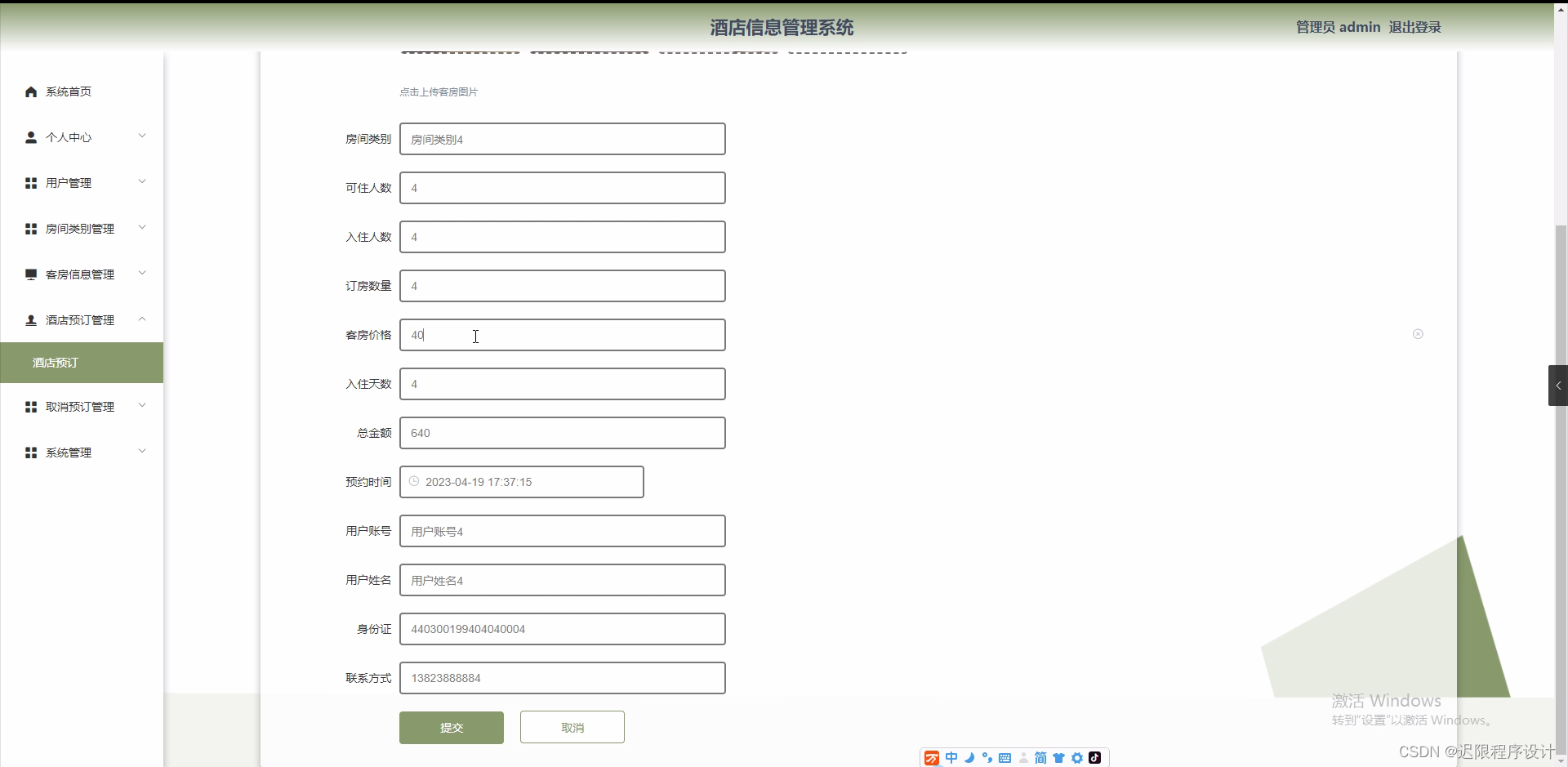Switch simplified 简 icon in IME toolbar

(1040, 758)
